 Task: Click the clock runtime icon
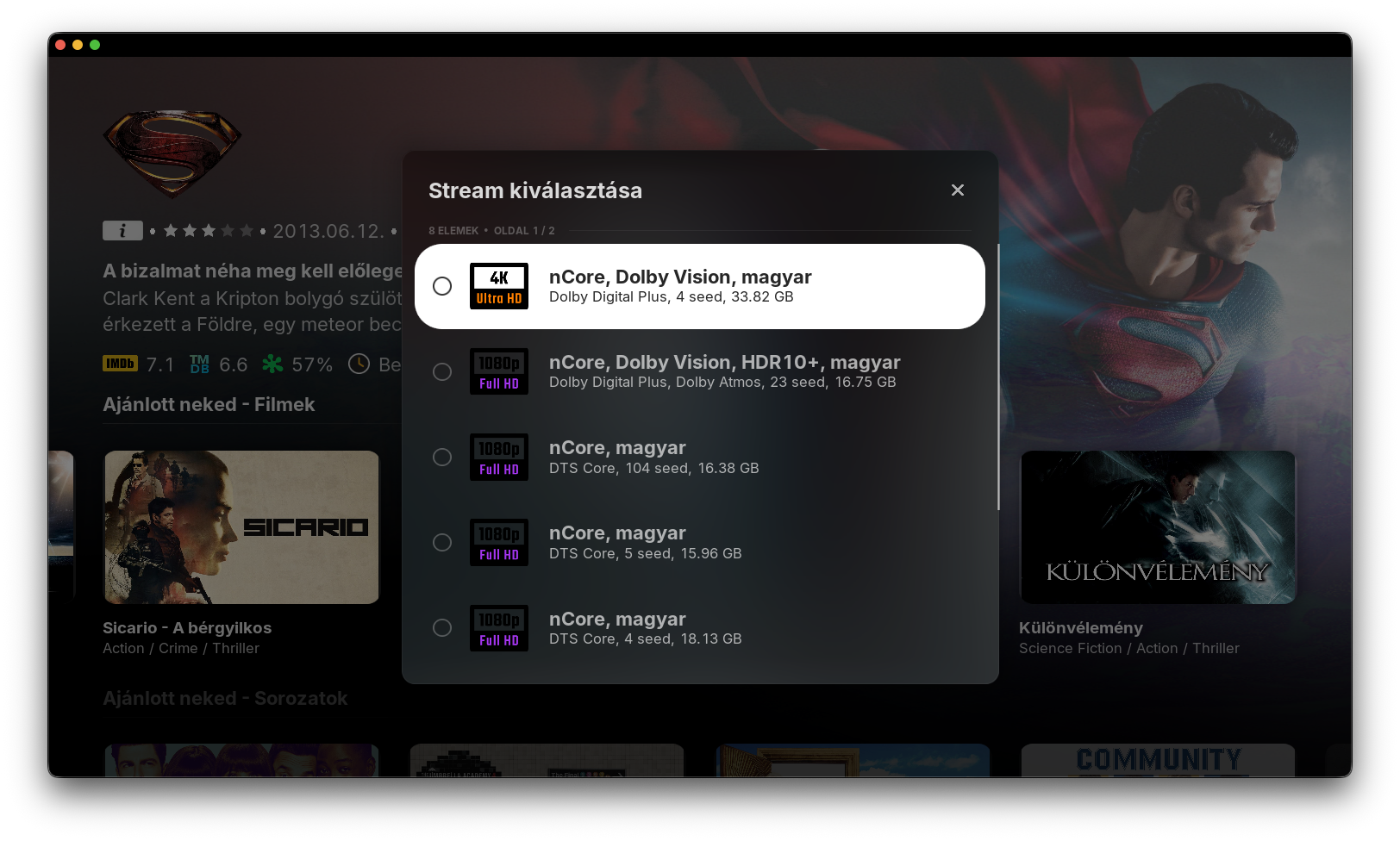click(359, 364)
